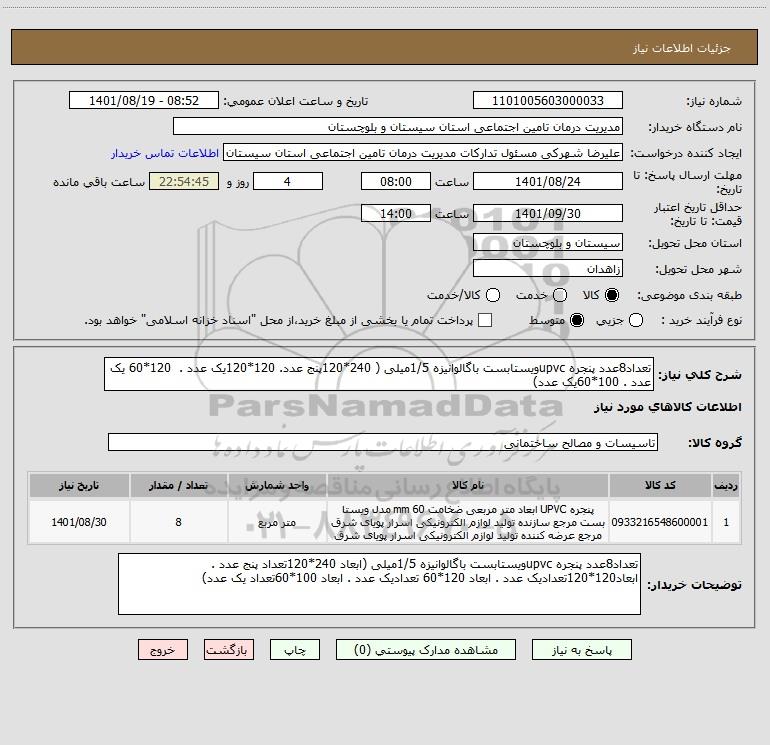Screen dimensions: 770x745
Task: Click the تاریخ نیاز column header
Action: [x=79, y=485]
